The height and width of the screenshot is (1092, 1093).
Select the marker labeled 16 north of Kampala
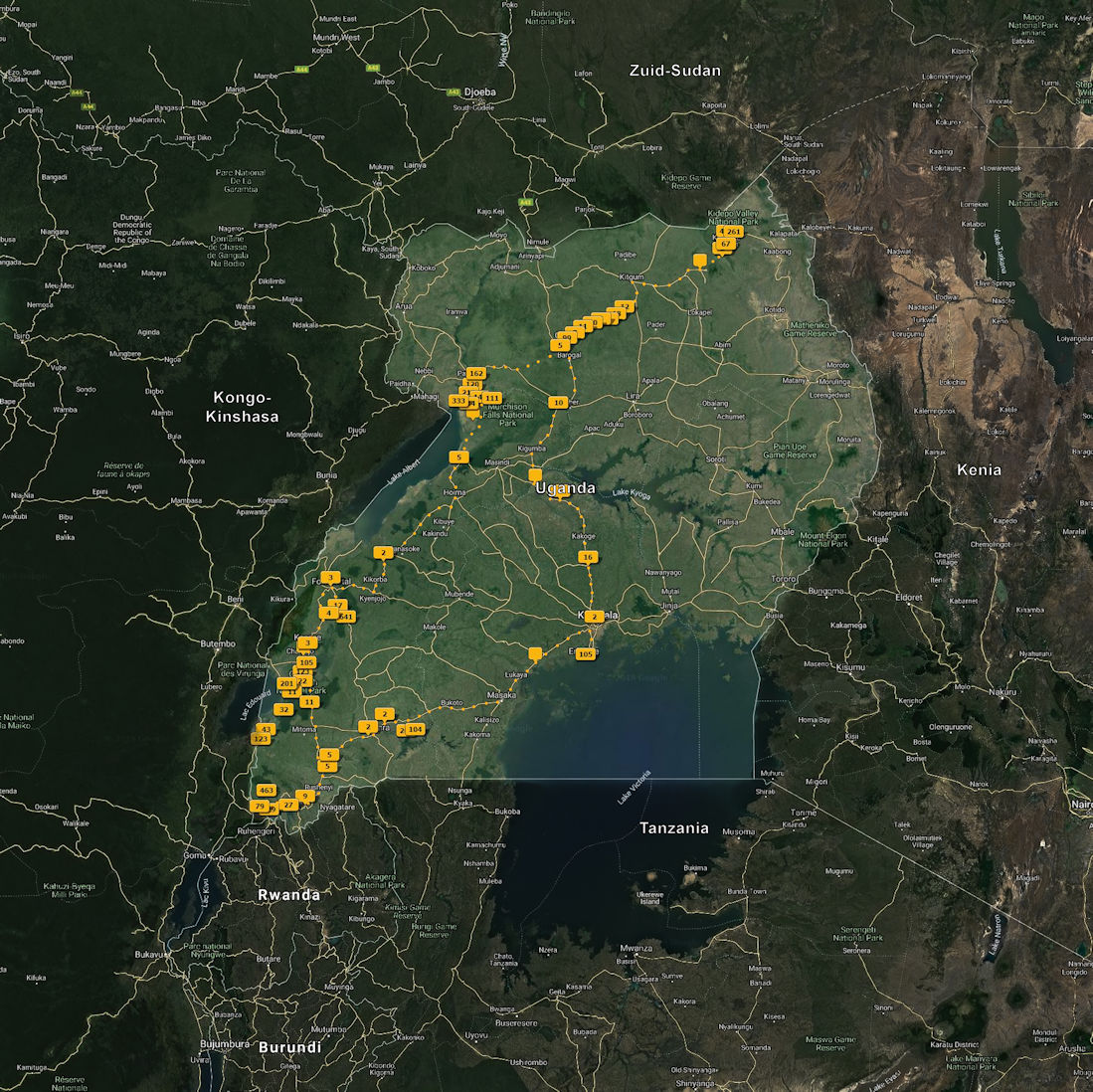(x=588, y=557)
